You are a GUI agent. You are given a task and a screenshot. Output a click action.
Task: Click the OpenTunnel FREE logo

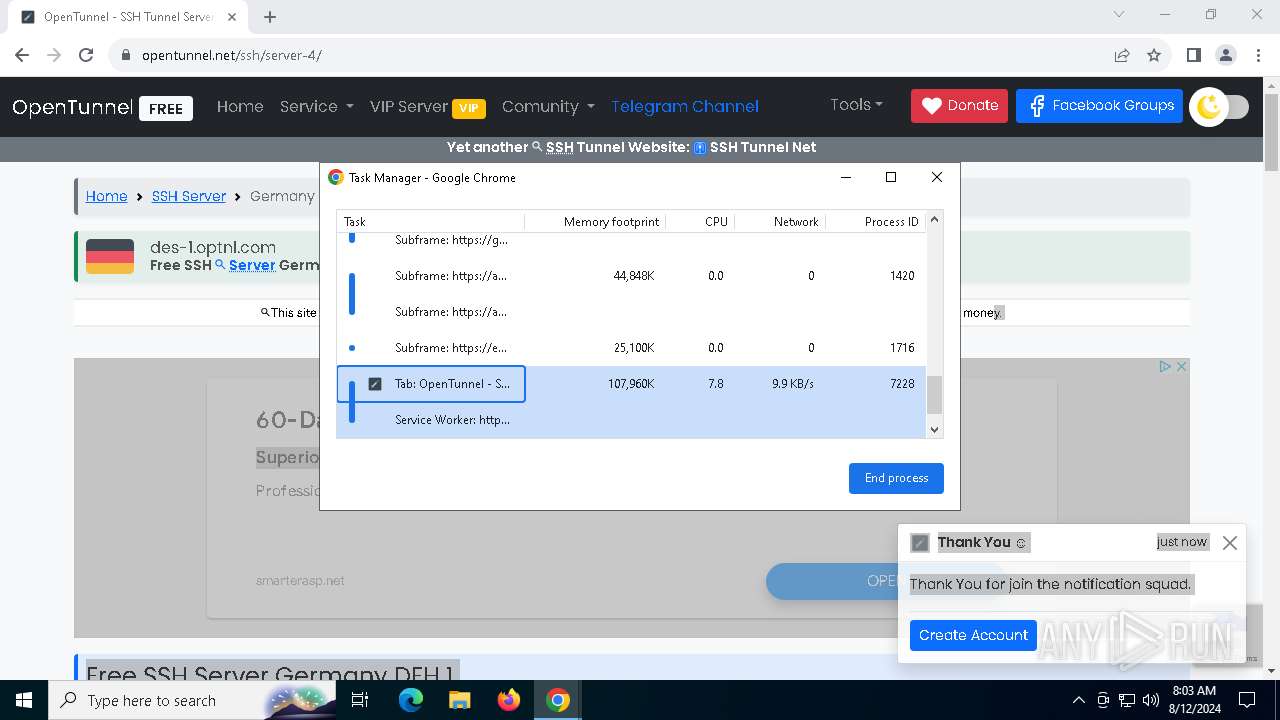(x=102, y=107)
